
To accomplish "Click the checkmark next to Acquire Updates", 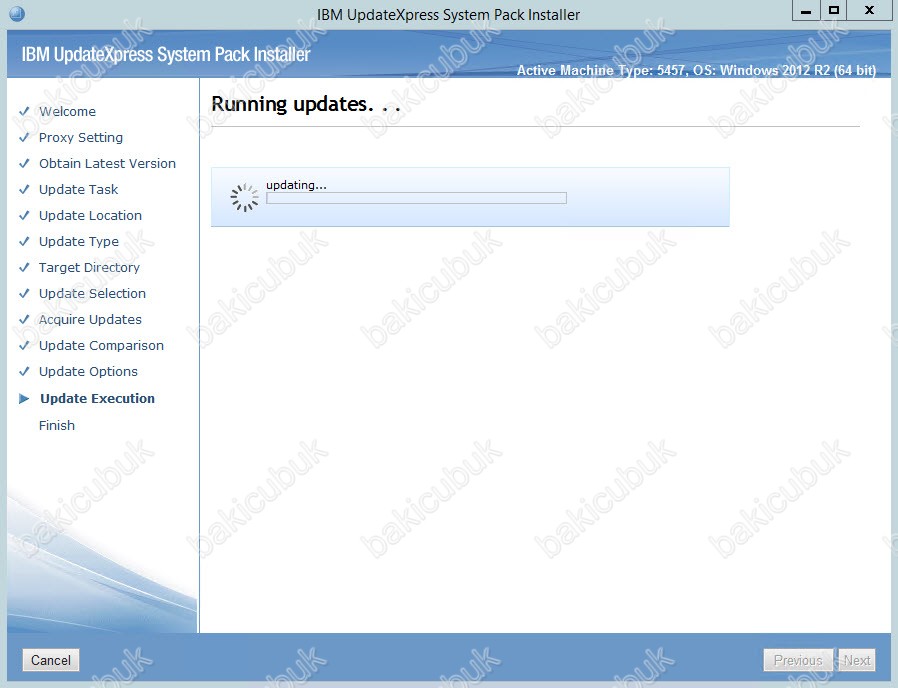I will (x=24, y=319).
